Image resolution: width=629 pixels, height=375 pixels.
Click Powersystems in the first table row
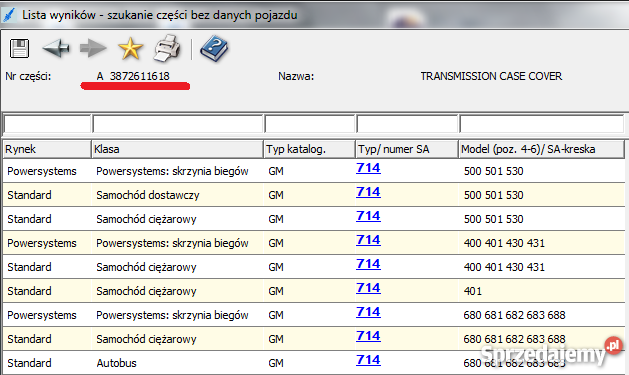42,171
